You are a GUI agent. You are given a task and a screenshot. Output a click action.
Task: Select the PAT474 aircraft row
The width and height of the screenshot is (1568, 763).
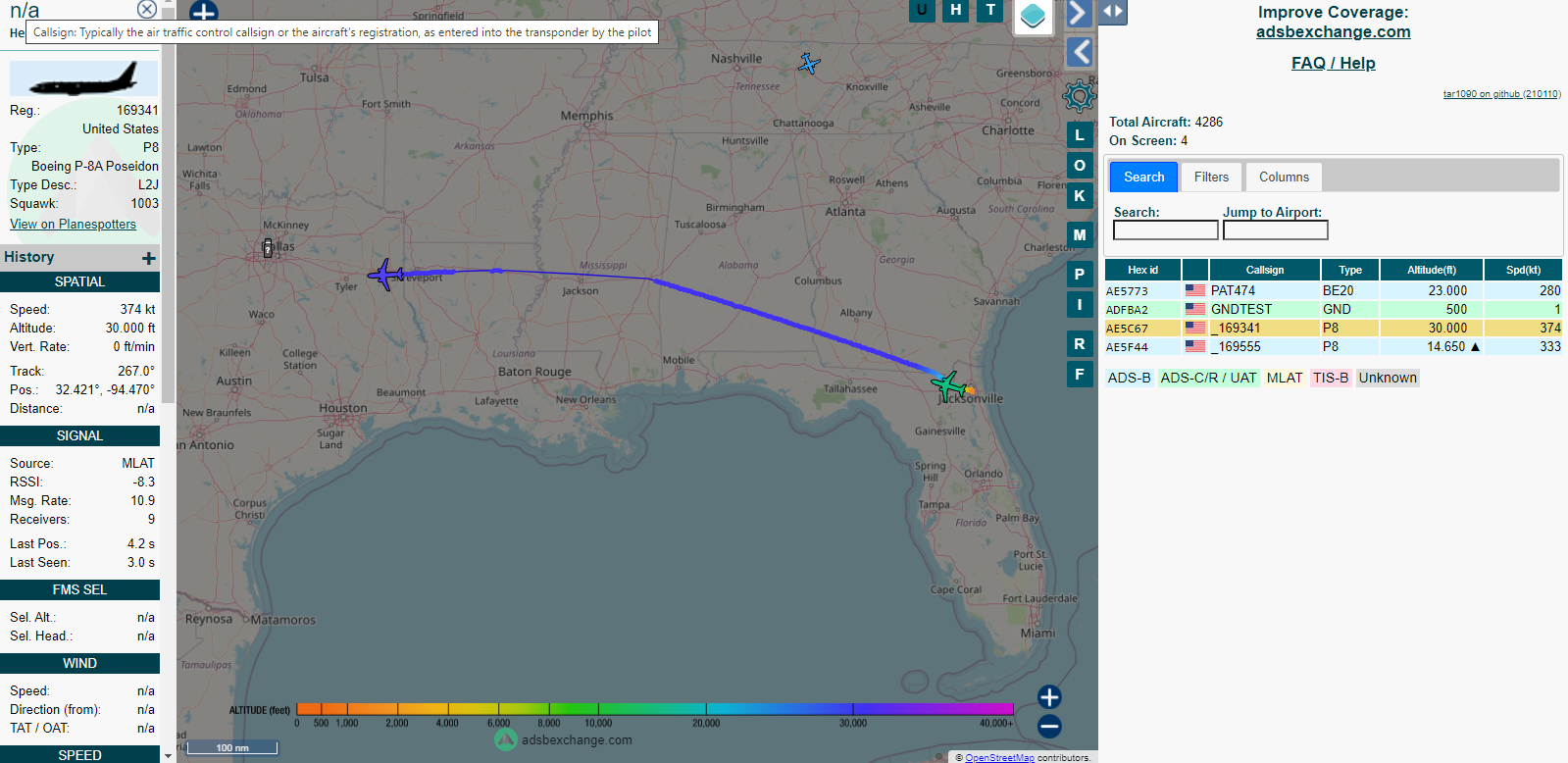[1334, 291]
